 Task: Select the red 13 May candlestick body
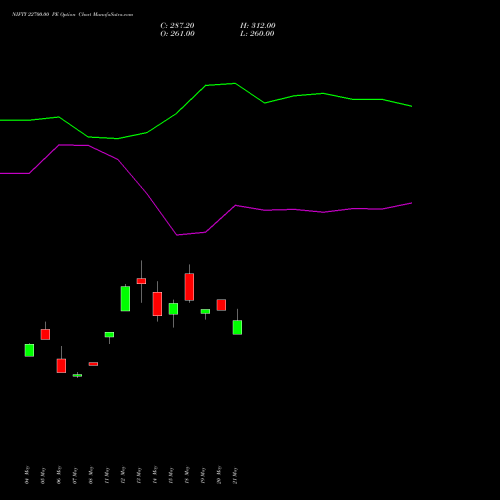pos(141,281)
